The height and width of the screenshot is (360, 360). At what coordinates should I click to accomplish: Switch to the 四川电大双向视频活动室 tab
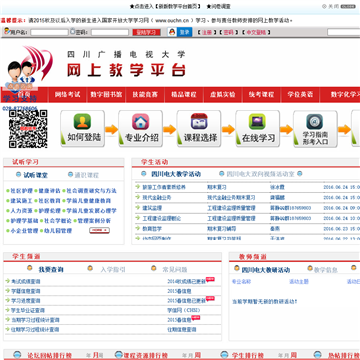coord(261,174)
